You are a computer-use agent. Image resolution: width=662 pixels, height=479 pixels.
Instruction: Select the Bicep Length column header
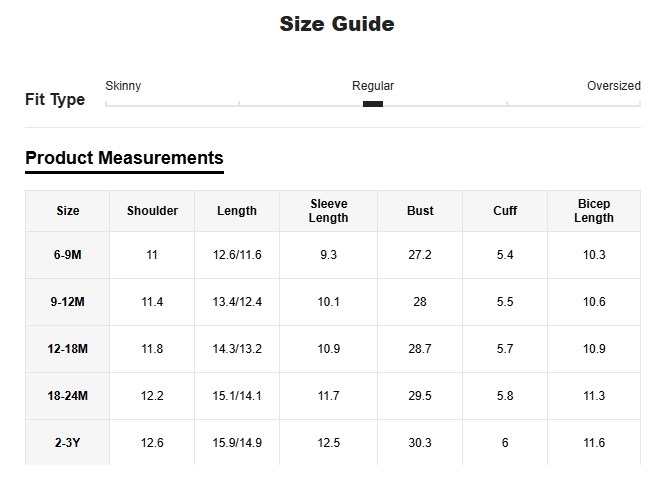tap(594, 211)
